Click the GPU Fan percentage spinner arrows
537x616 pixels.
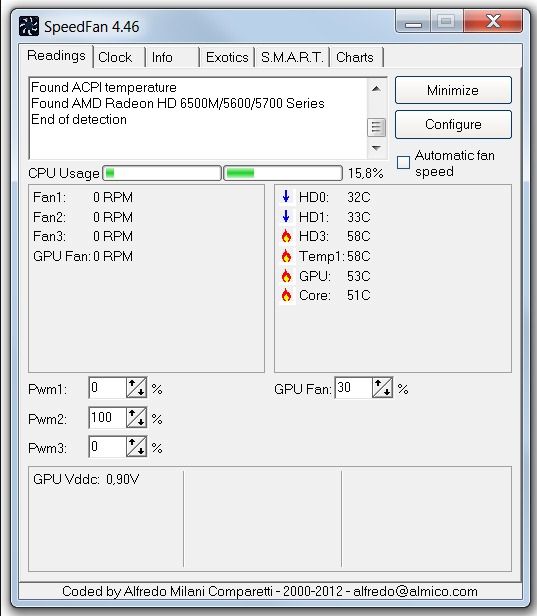click(382, 388)
